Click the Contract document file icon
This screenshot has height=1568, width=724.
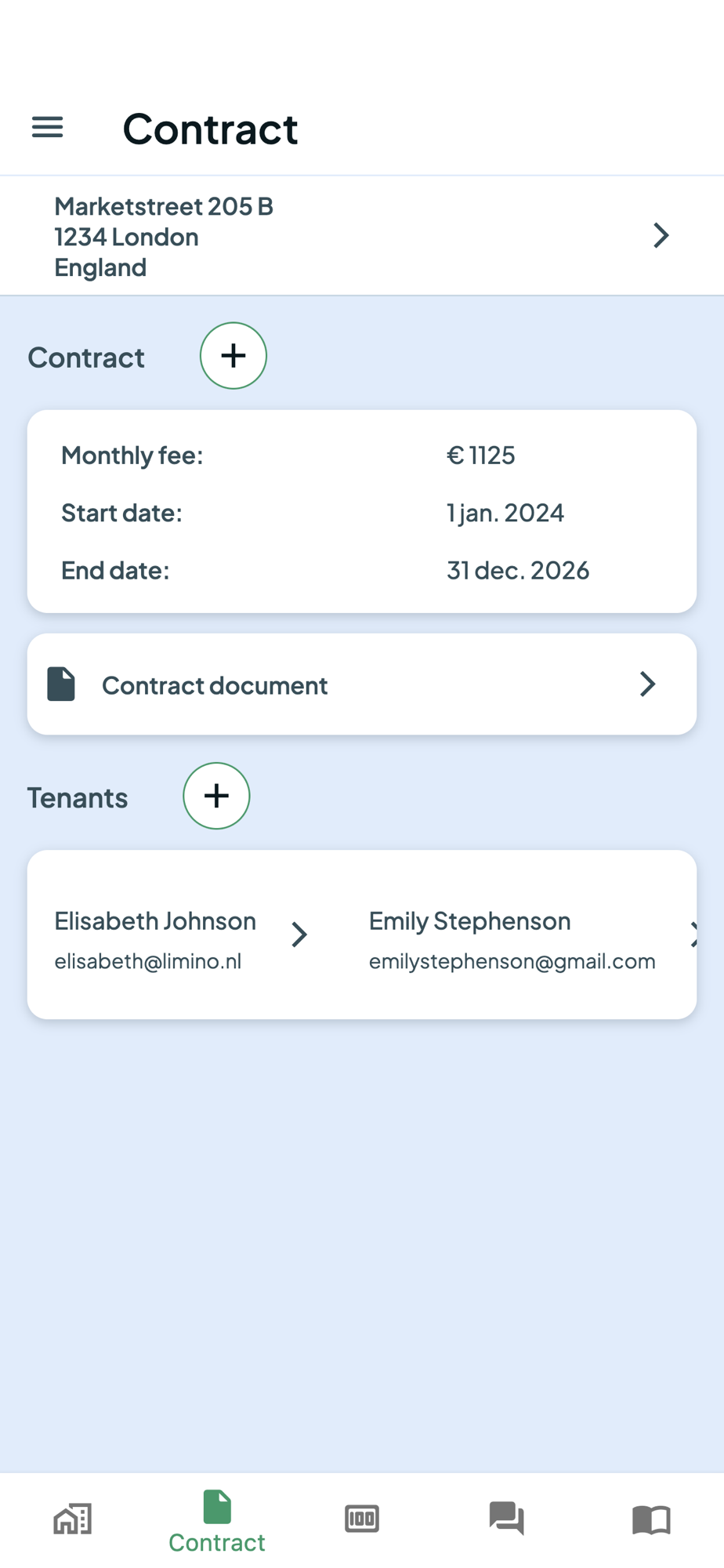click(61, 684)
